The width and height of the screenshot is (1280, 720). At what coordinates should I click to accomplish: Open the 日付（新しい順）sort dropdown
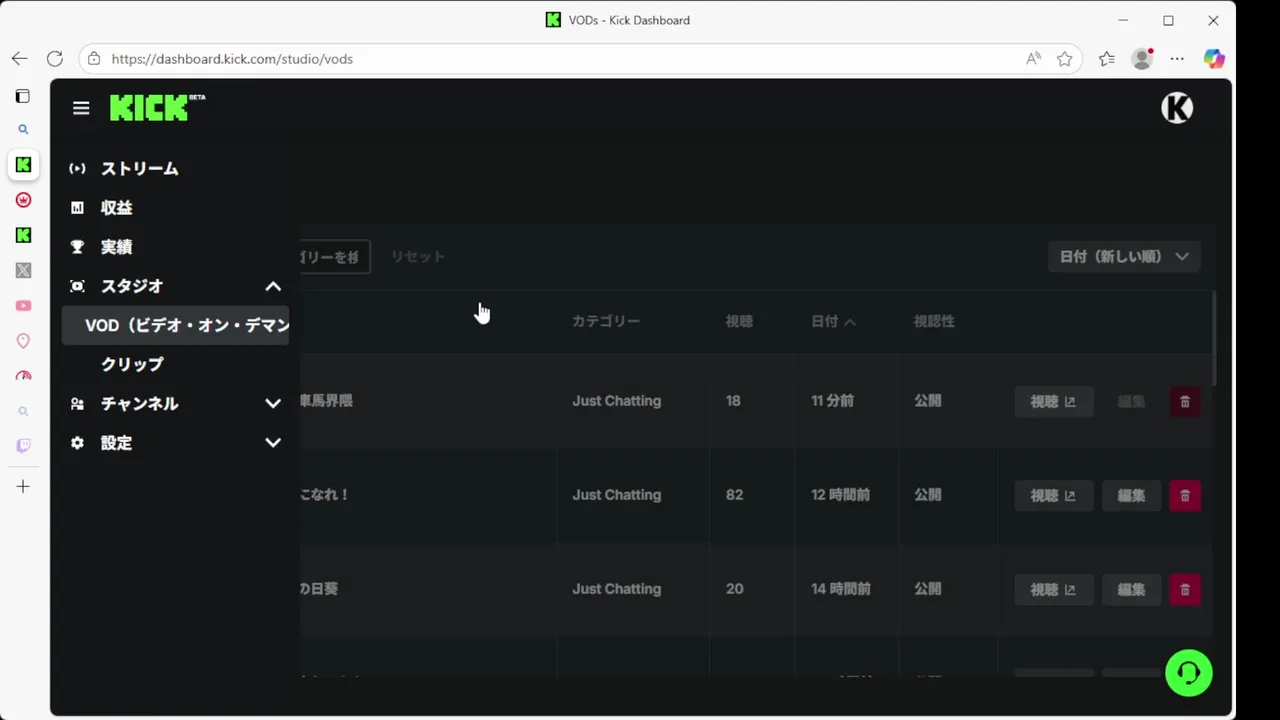(x=1124, y=257)
